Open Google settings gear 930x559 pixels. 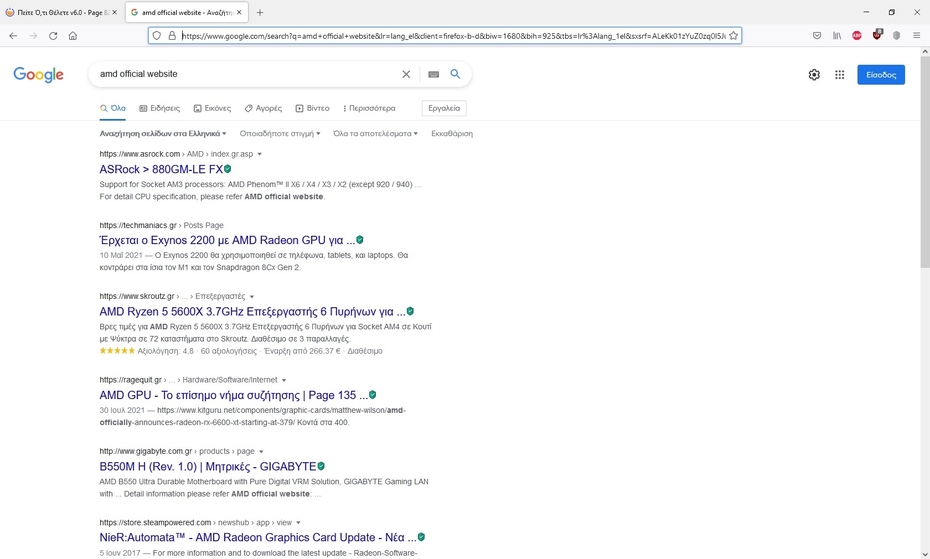[x=814, y=75]
